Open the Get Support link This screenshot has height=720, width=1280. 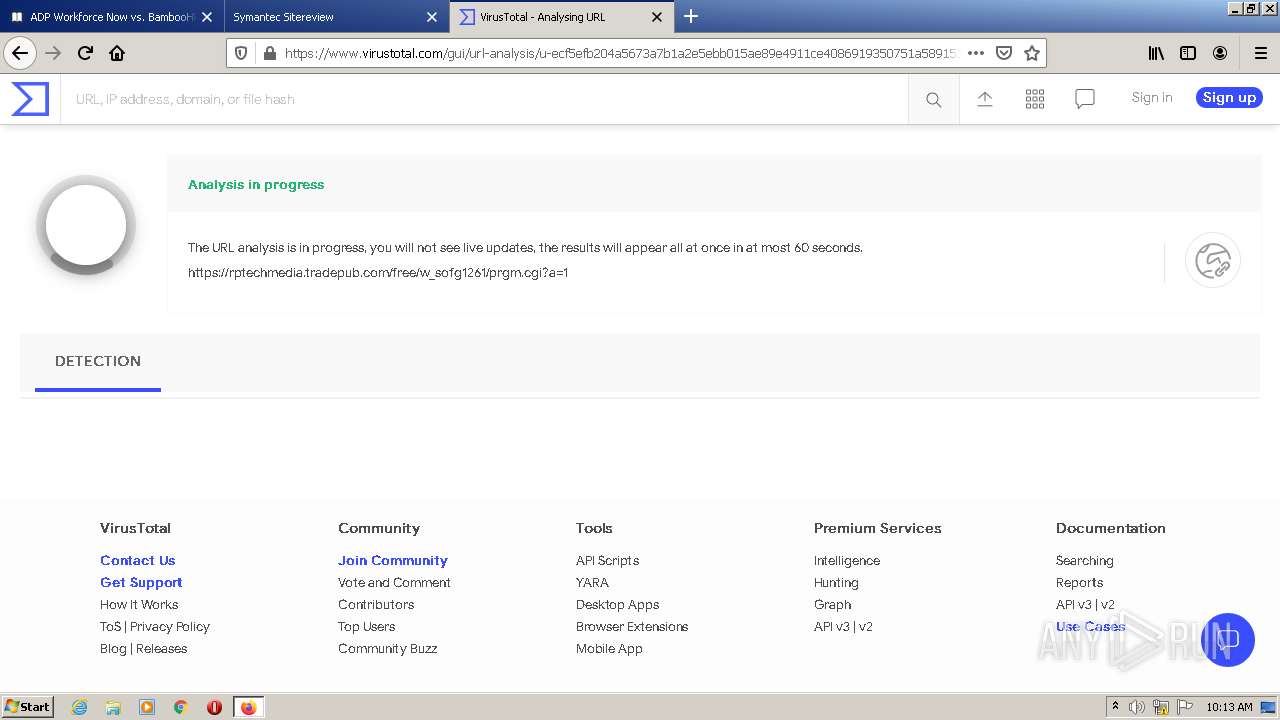point(141,582)
